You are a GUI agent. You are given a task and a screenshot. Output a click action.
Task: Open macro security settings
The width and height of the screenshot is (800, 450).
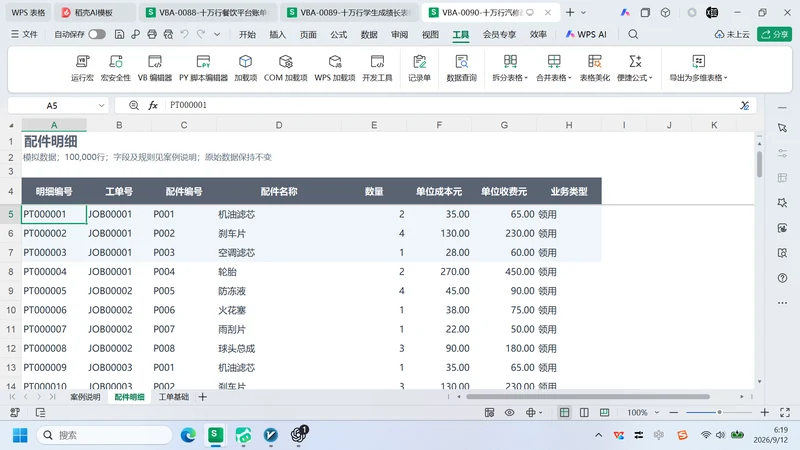pyautogui.click(x=115, y=68)
